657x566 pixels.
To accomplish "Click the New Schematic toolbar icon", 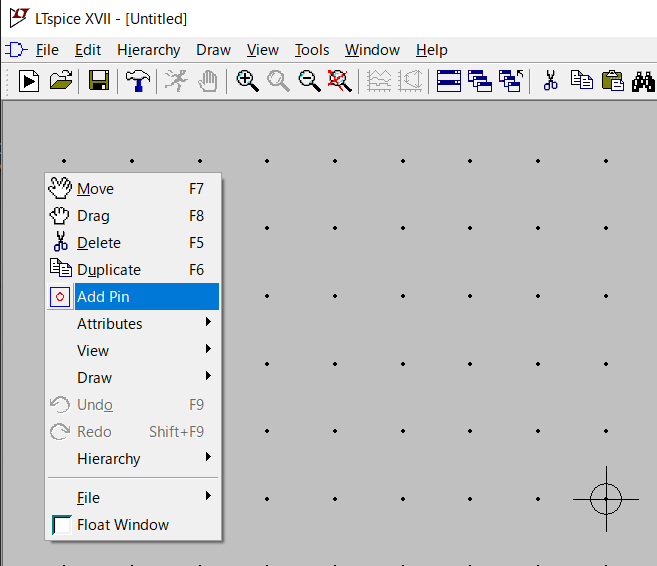I will (30, 81).
